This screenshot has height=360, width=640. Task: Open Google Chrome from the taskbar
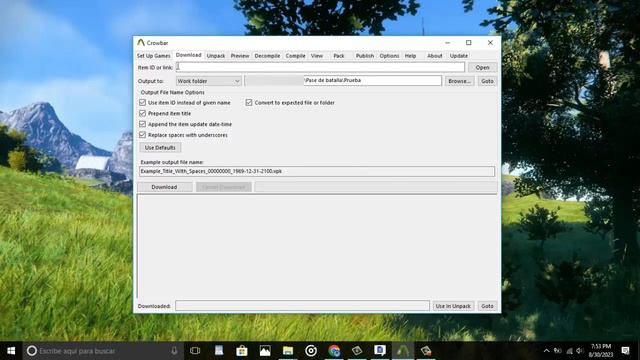(x=334, y=351)
